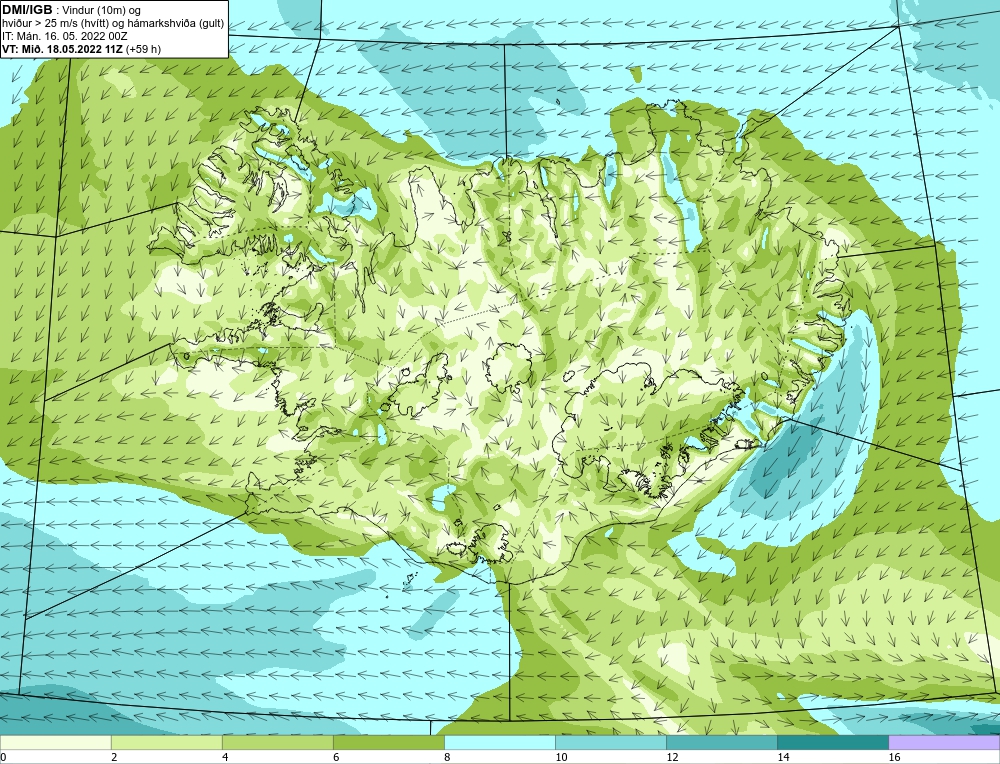The image size is (1000, 764).
Task: Click the legend label '8'
Action: [446, 757]
